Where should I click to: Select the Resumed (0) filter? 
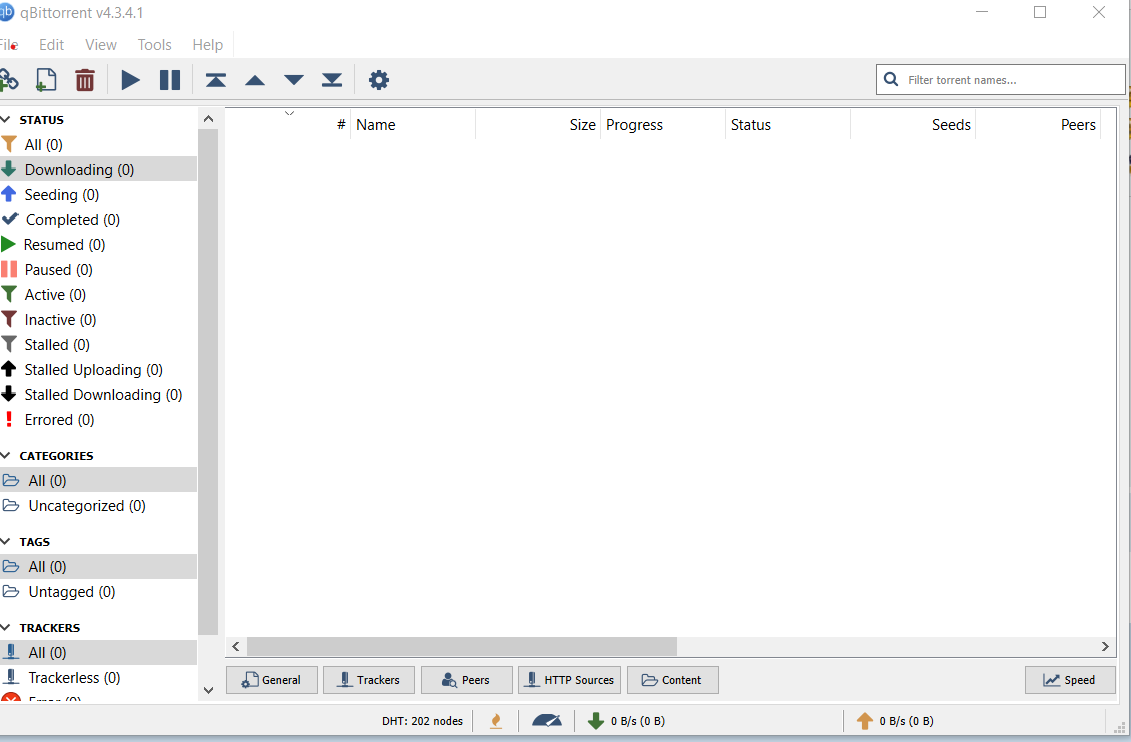[x=98, y=244]
